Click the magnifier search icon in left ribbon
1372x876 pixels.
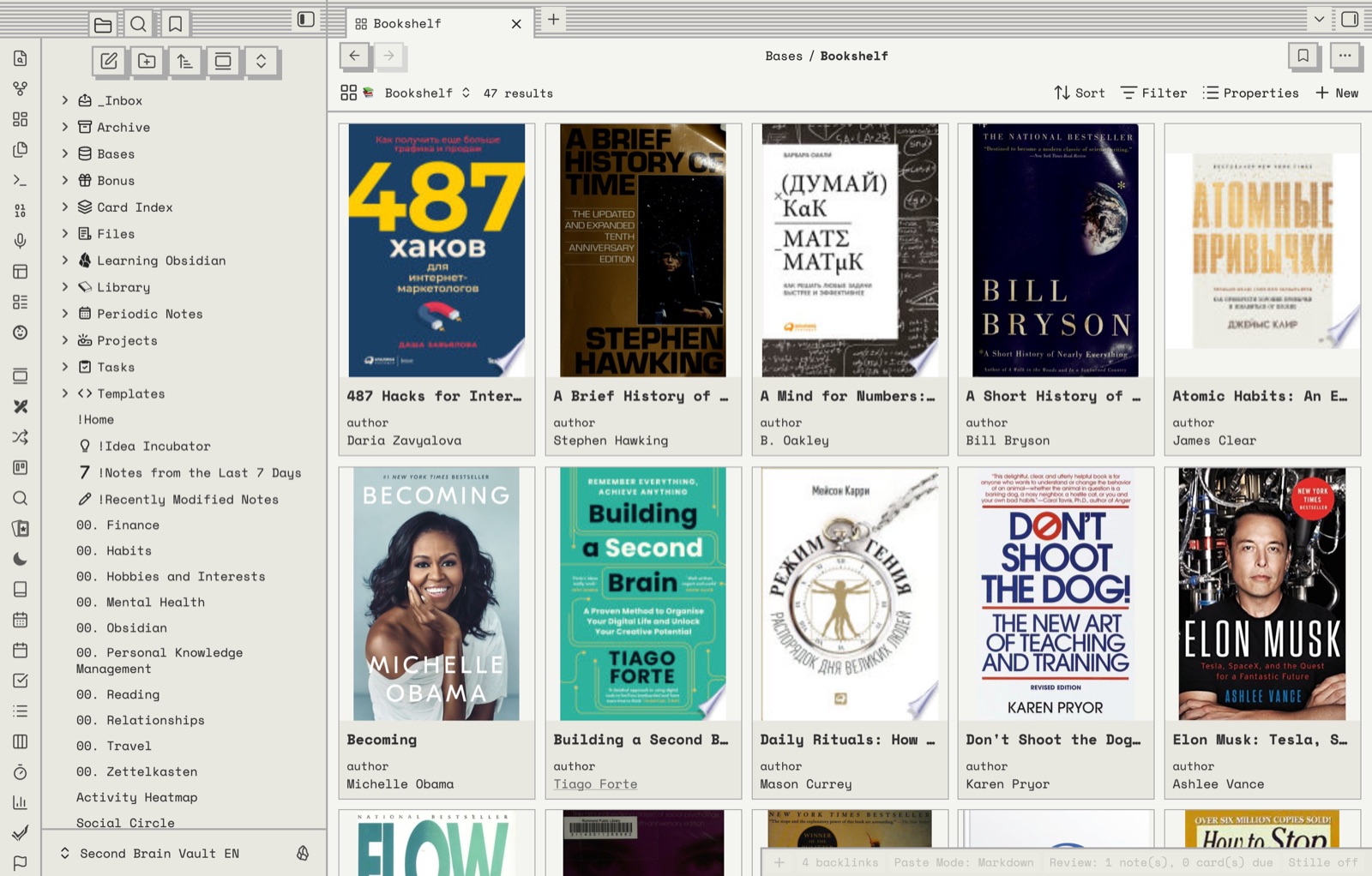pos(21,498)
